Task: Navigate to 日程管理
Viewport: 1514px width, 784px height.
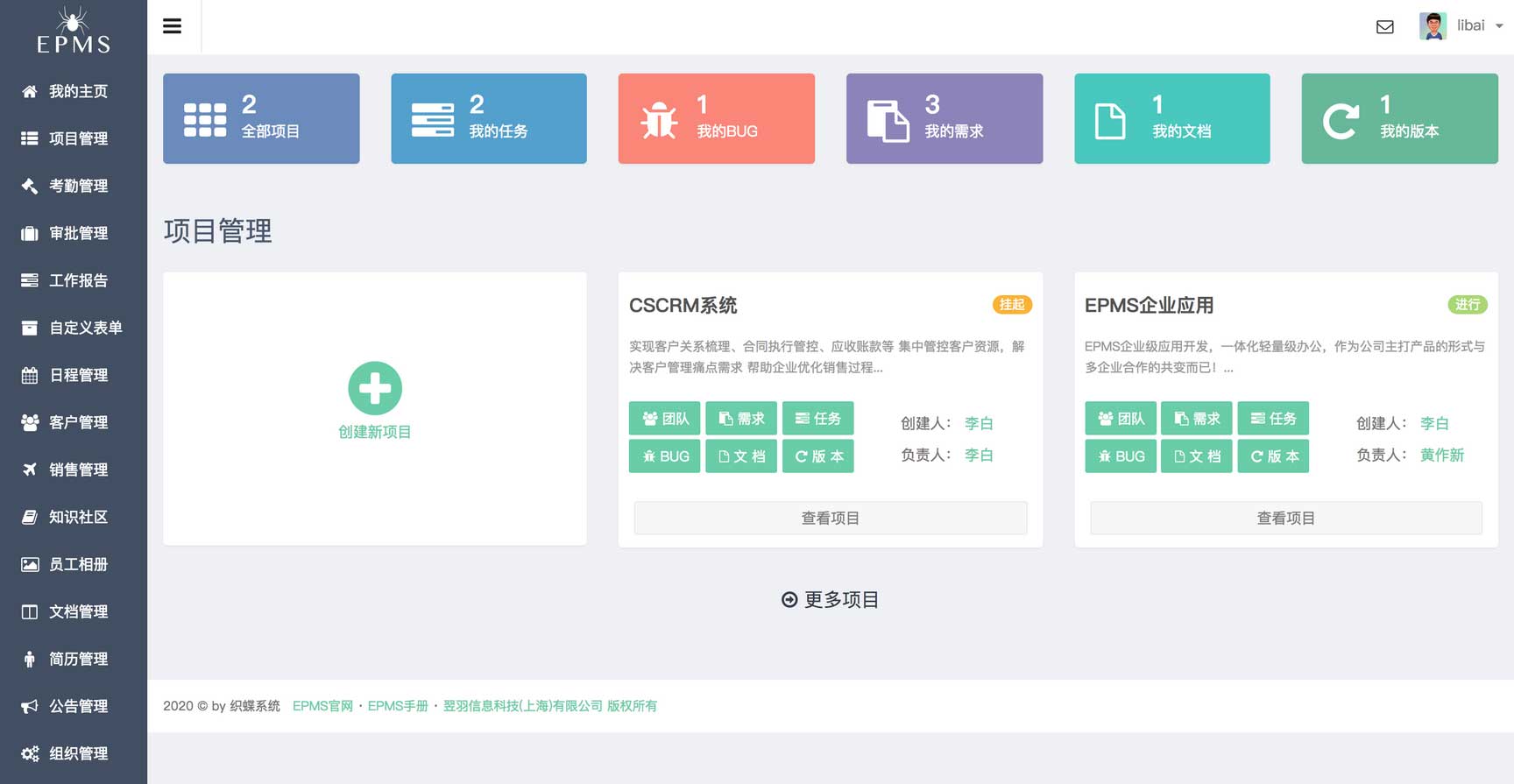Action: [74, 375]
